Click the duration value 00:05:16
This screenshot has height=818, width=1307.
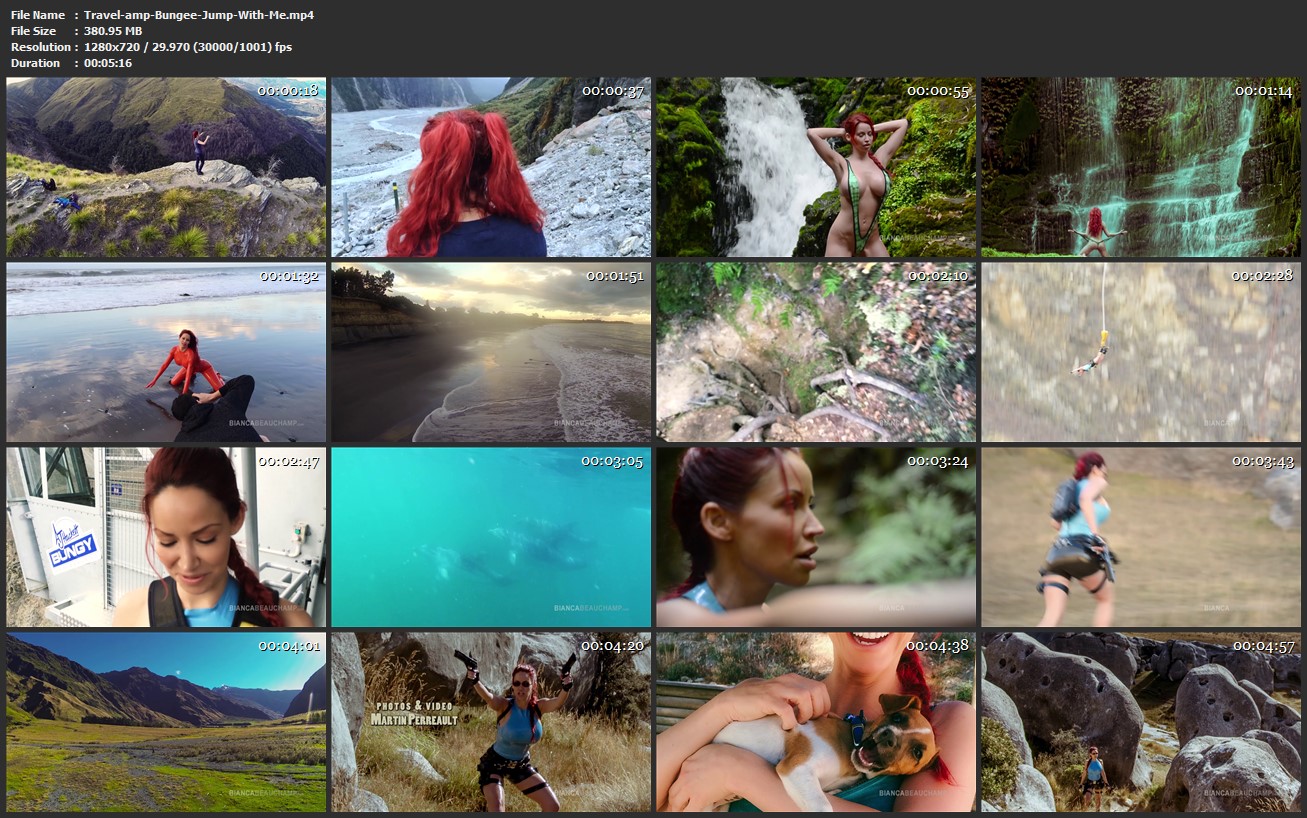pyautogui.click(x=108, y=63)
